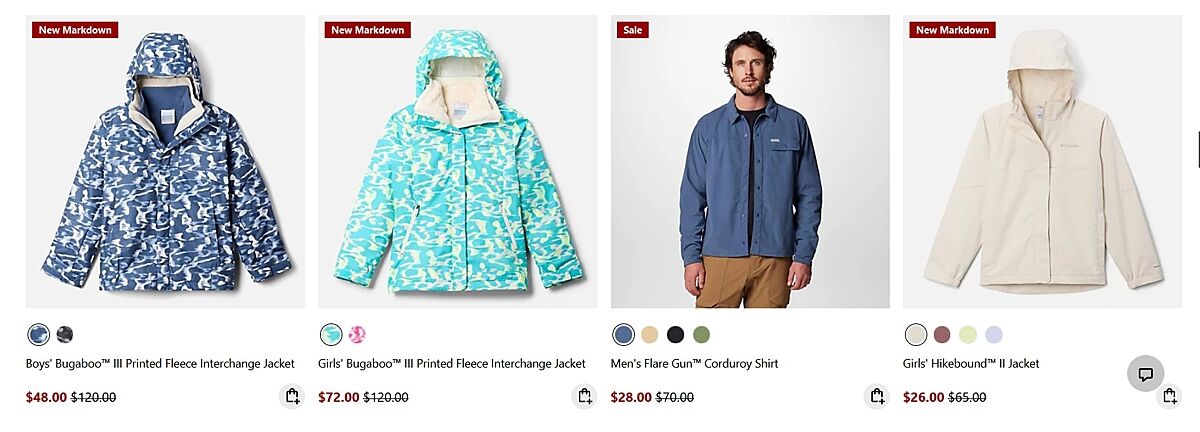
Task: Open Girls' Bugaboo III Printed Fleece Interchange Jacket link
Action: coord(452,364)
